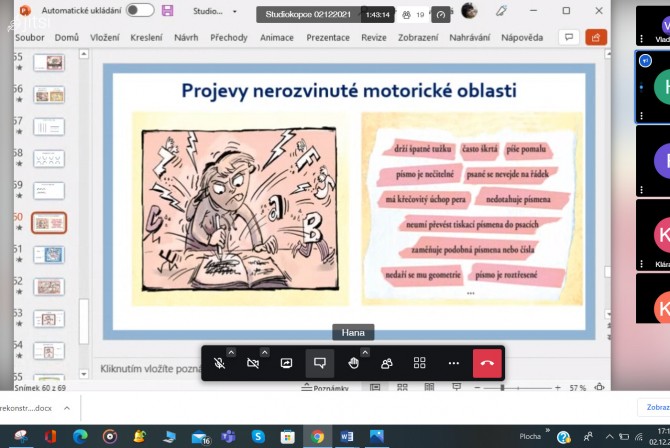
Task: Switch to Normal view icon in status bar
Action: click(375, 387)
